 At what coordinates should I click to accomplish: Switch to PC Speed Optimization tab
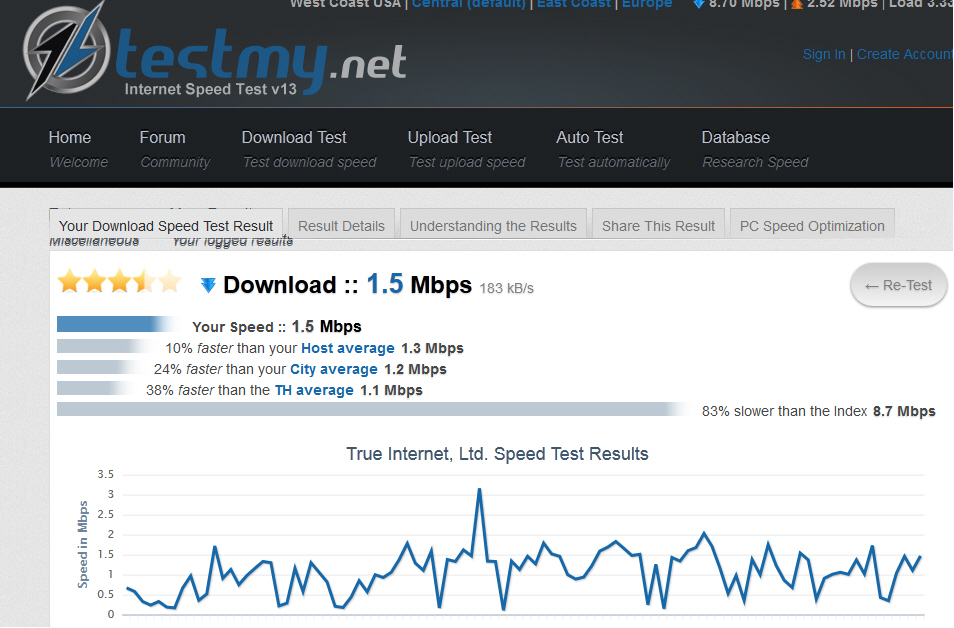coord(812,226)
